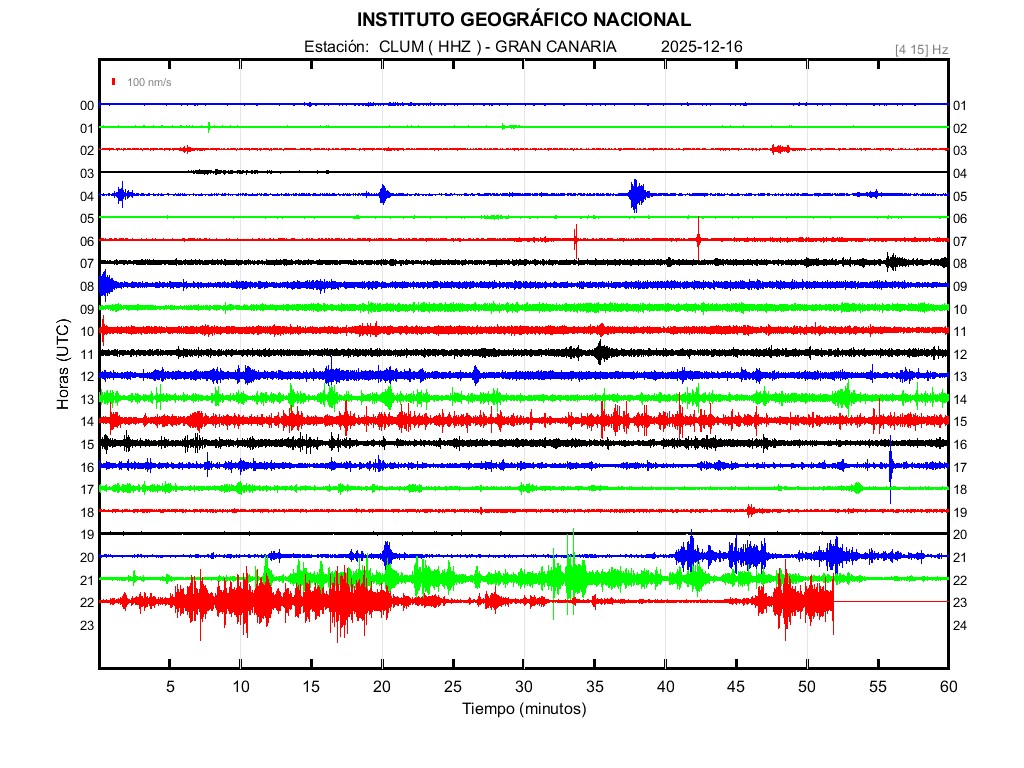Image resolution: width=1024 pixels, height=768 pixels.
Task: Click the 60 minute tick label
Action: click(x=948, y=686)
